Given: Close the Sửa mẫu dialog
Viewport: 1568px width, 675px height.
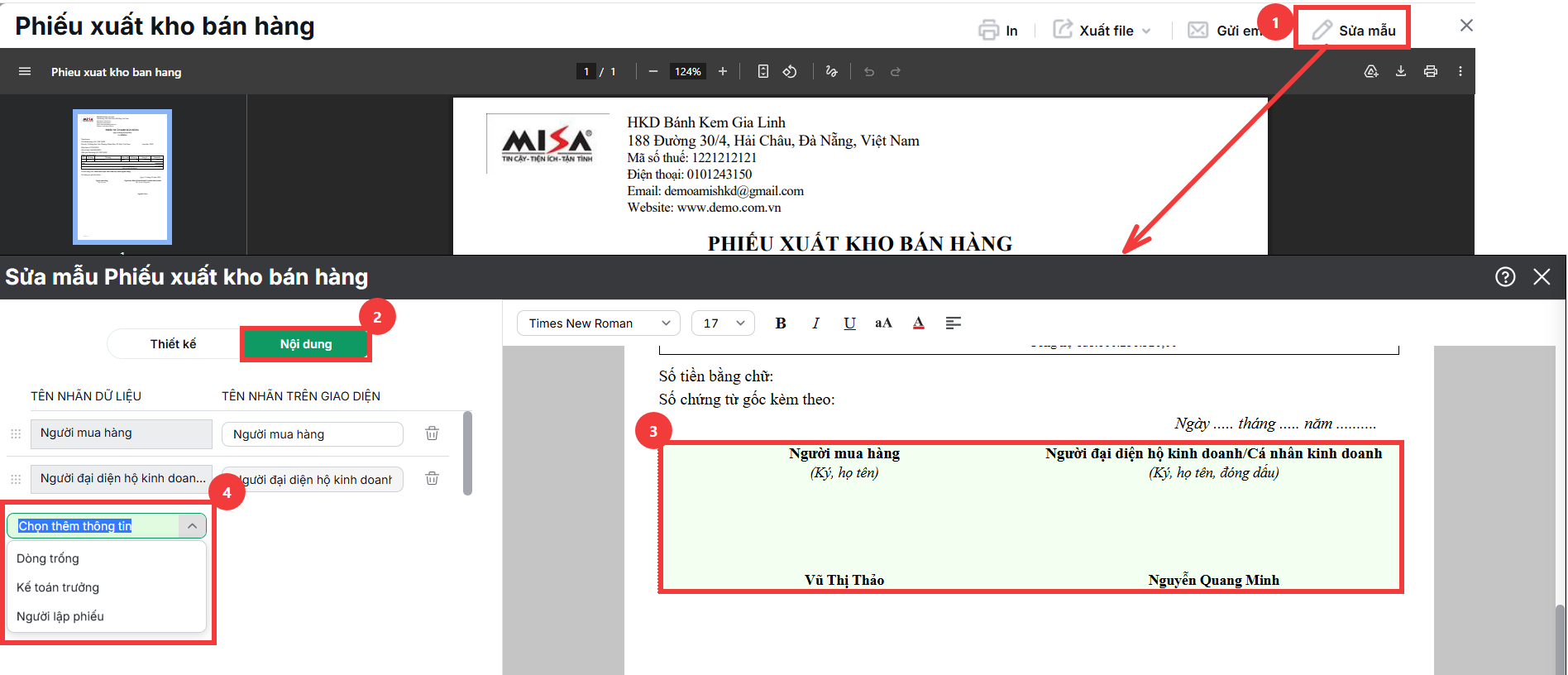Looking at the screenshot, I should (1542, 277).
